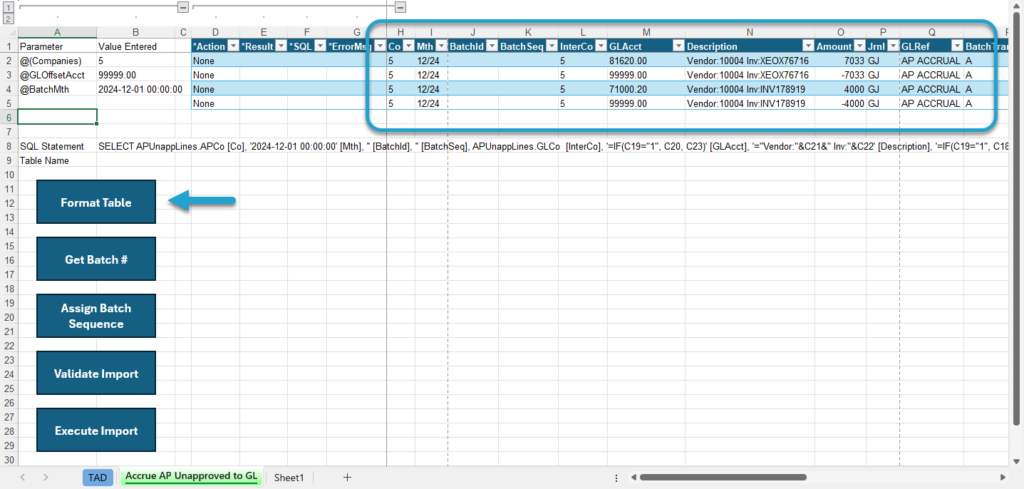Open the Jrnl column filter dropdown
The image size is (1024, 489).
(x=893, y=46)
